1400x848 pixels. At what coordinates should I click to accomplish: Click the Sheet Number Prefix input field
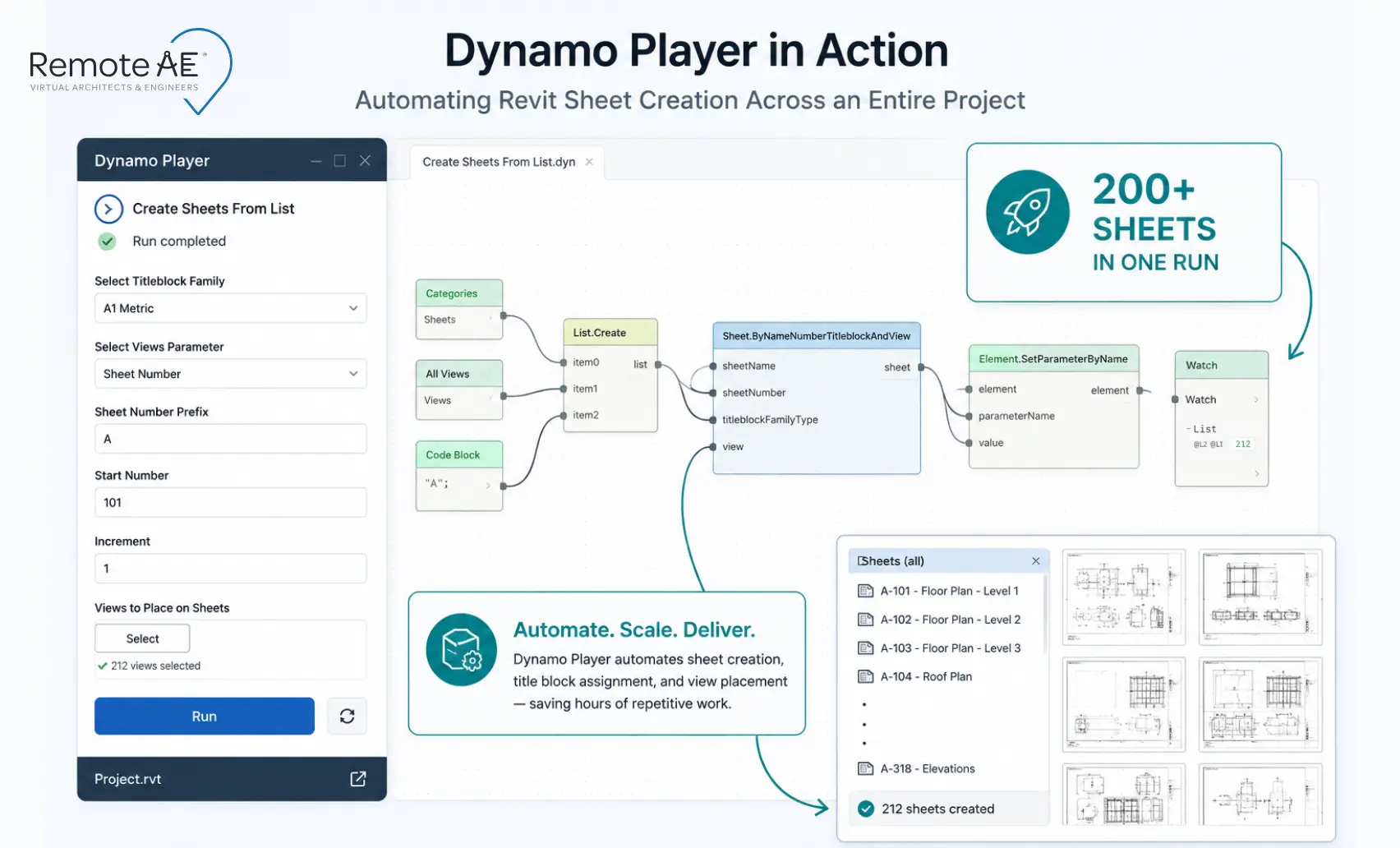231,439
